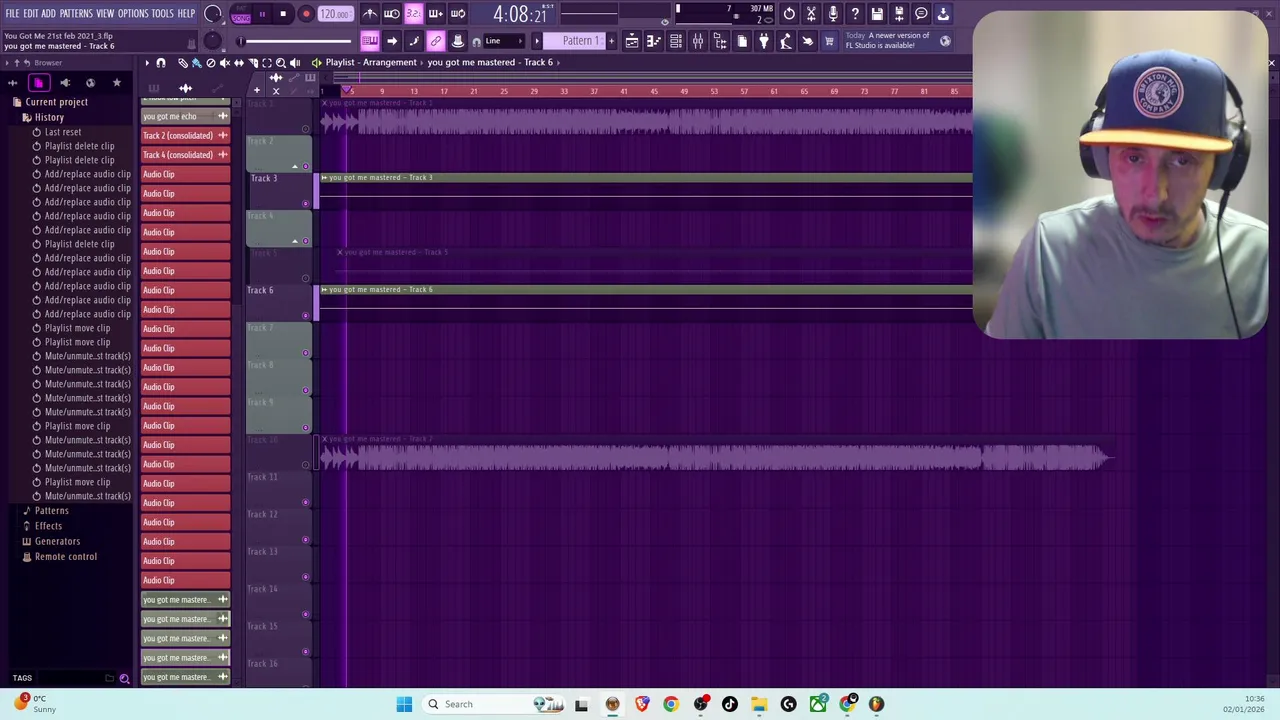Click the undo history circular arrow icon

pos(789,14)
